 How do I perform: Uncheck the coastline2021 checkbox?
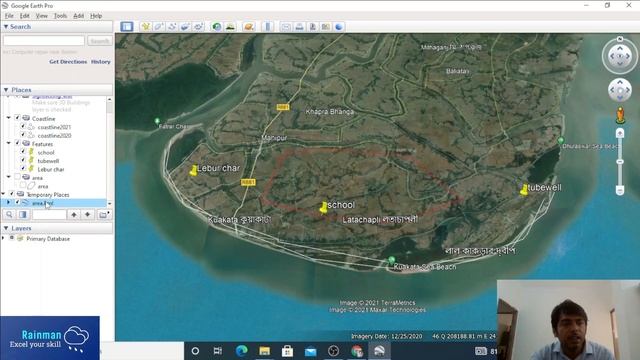[23, 126]
